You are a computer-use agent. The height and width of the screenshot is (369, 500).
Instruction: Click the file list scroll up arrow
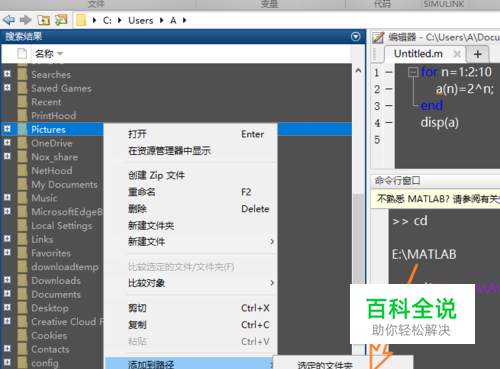click(358, 70)
